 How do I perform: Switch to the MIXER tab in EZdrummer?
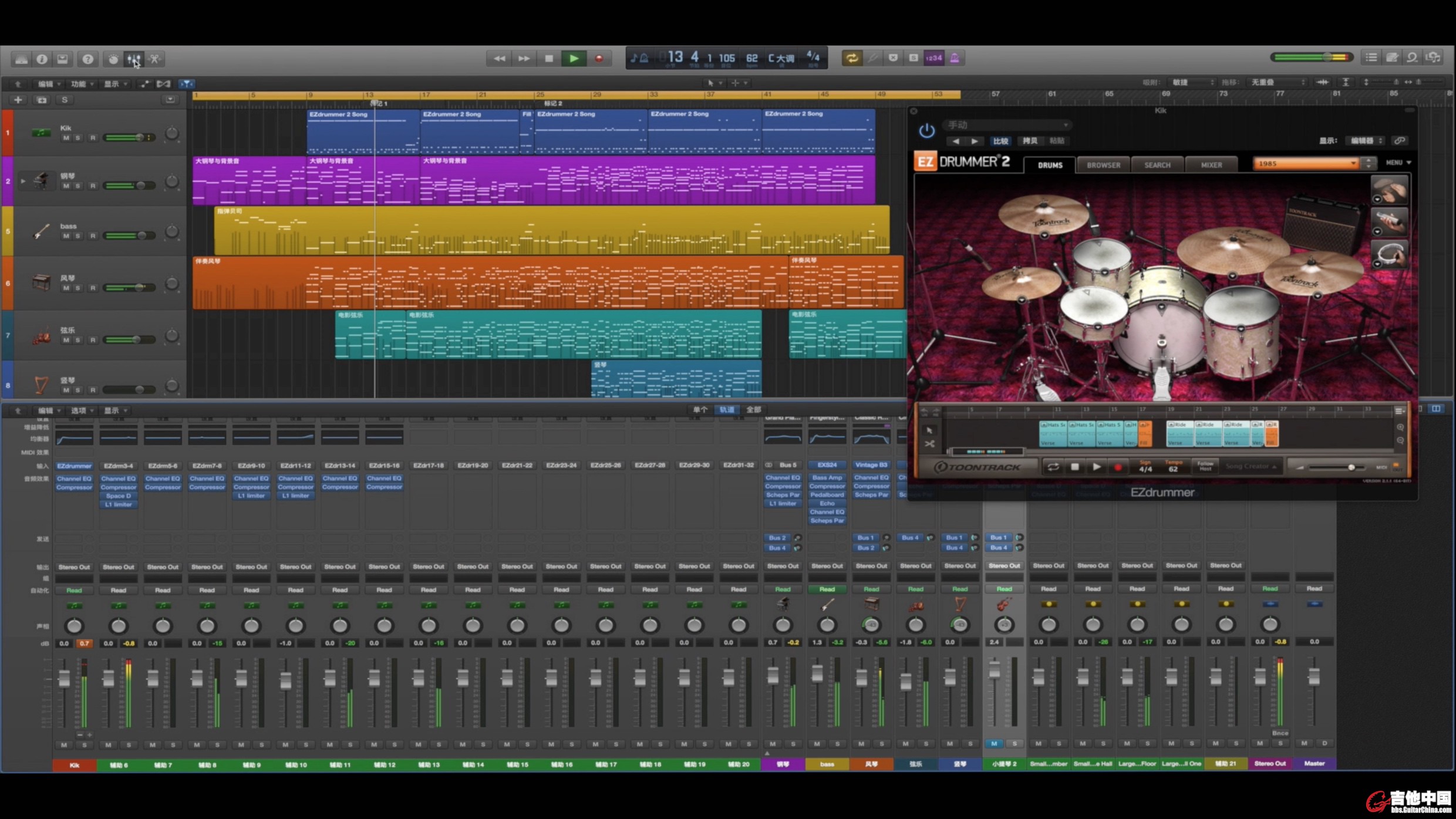coord(1211,165)
